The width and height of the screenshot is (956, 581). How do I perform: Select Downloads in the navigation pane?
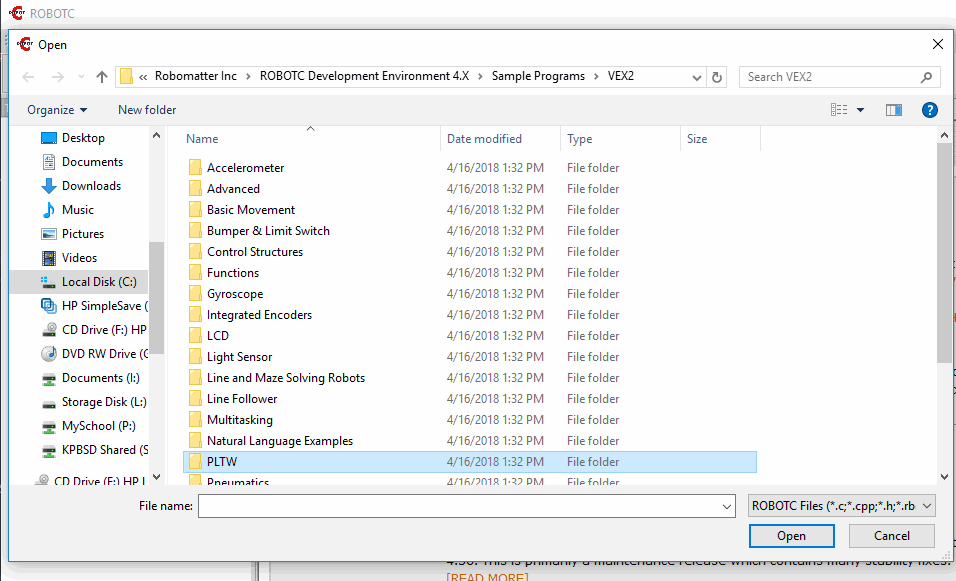point(91,186)
